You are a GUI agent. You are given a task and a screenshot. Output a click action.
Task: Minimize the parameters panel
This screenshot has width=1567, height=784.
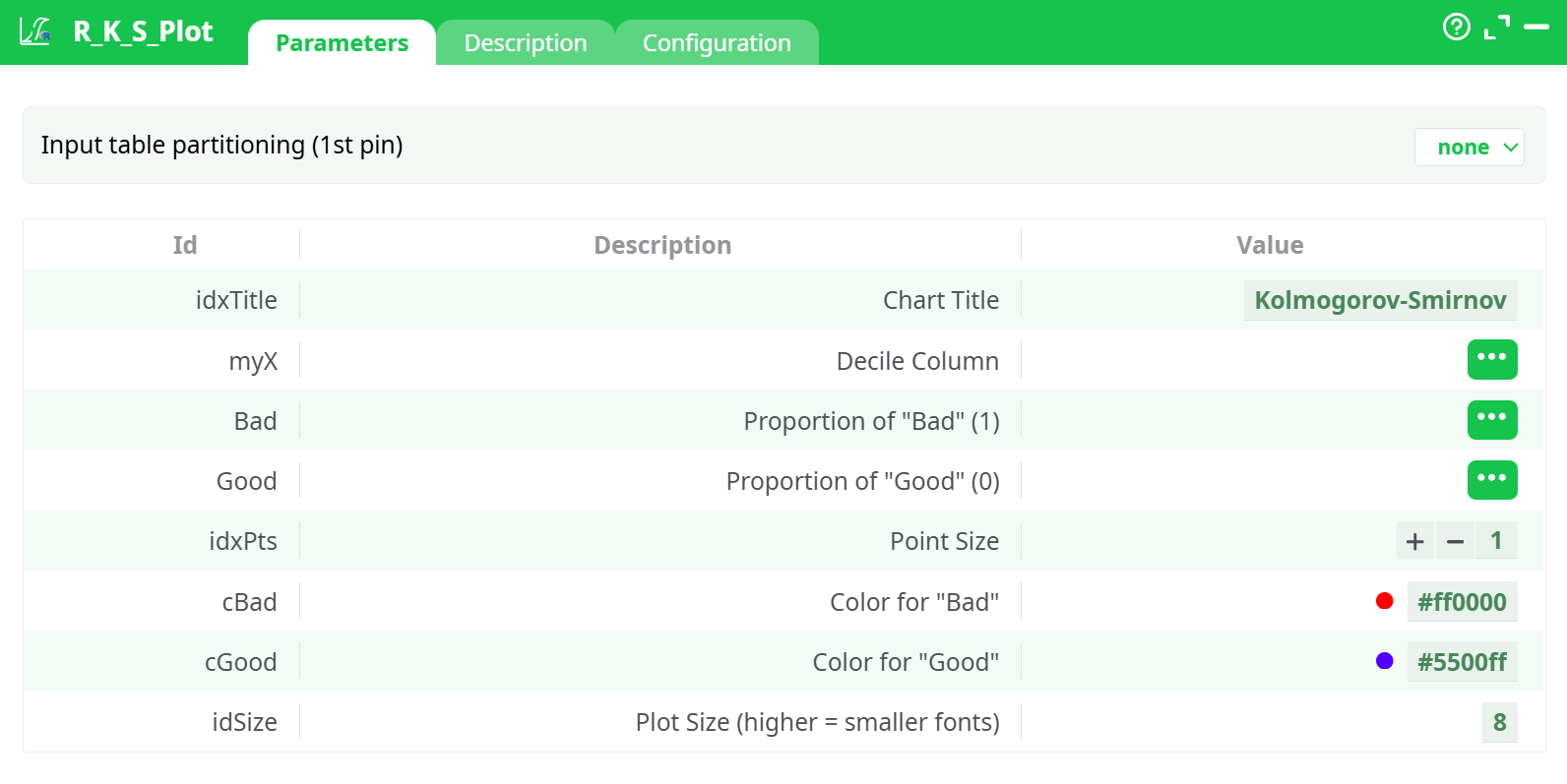[1536, 27]
